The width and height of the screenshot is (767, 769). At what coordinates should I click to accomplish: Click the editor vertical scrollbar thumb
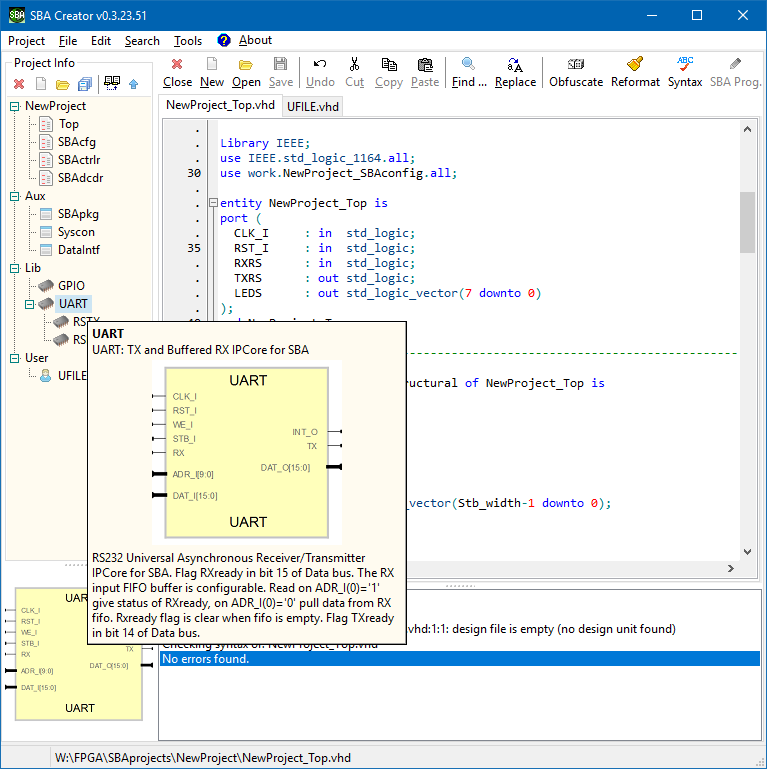click(x=747, y=222)
